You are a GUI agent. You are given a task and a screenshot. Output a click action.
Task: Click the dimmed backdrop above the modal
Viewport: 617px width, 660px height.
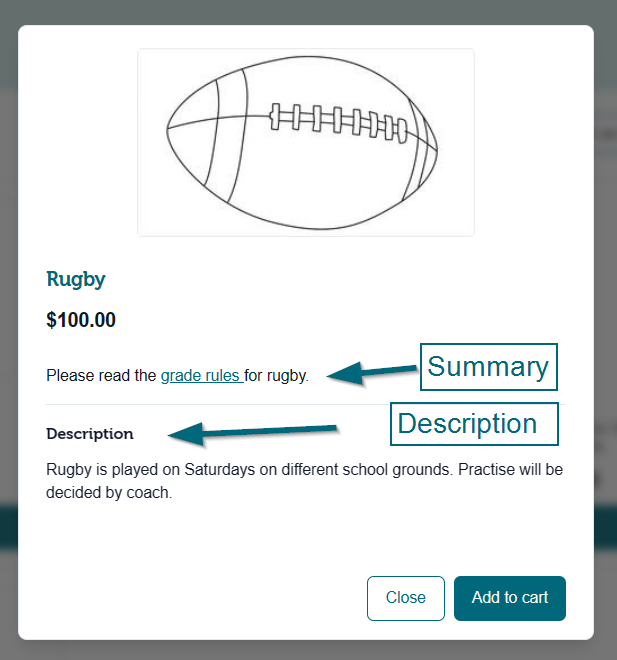click(x=308, y=12)
